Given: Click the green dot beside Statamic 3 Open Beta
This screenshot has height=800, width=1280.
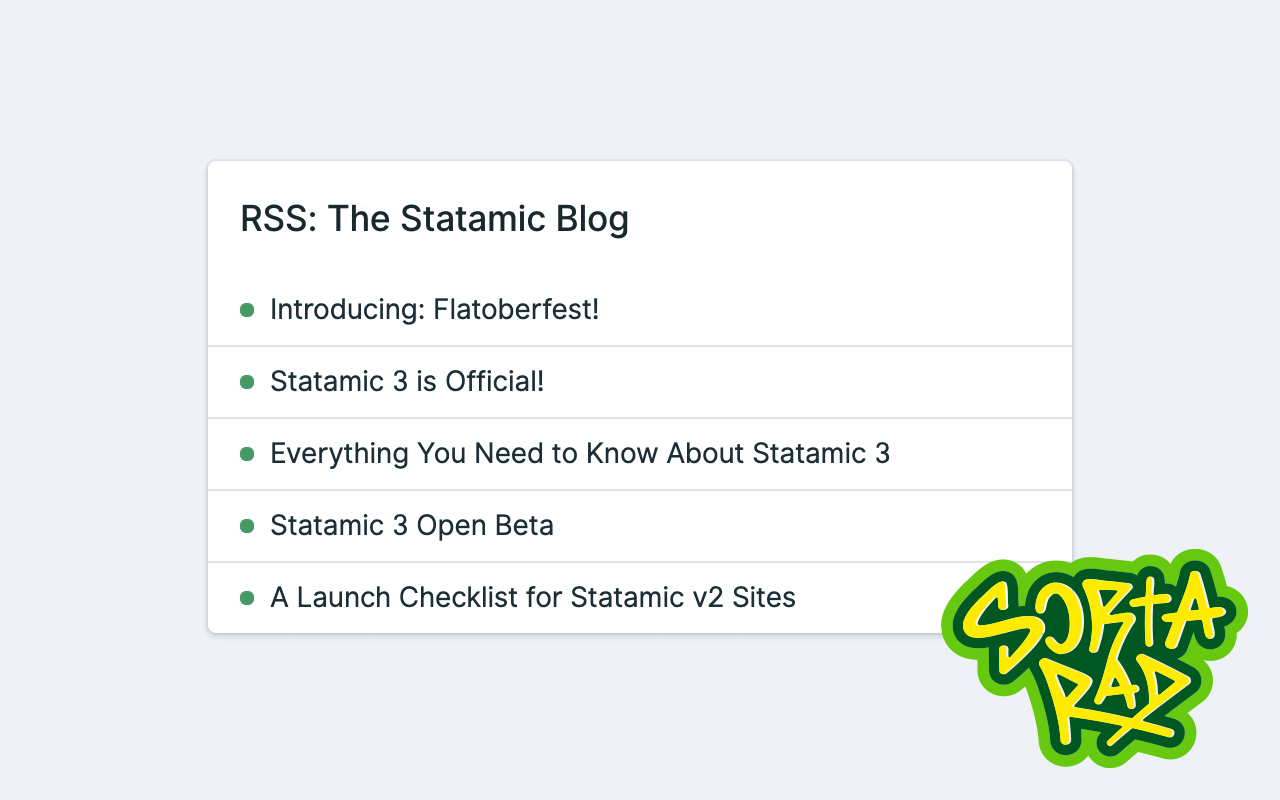Looking at the screenshot, I should coord(247,526).
